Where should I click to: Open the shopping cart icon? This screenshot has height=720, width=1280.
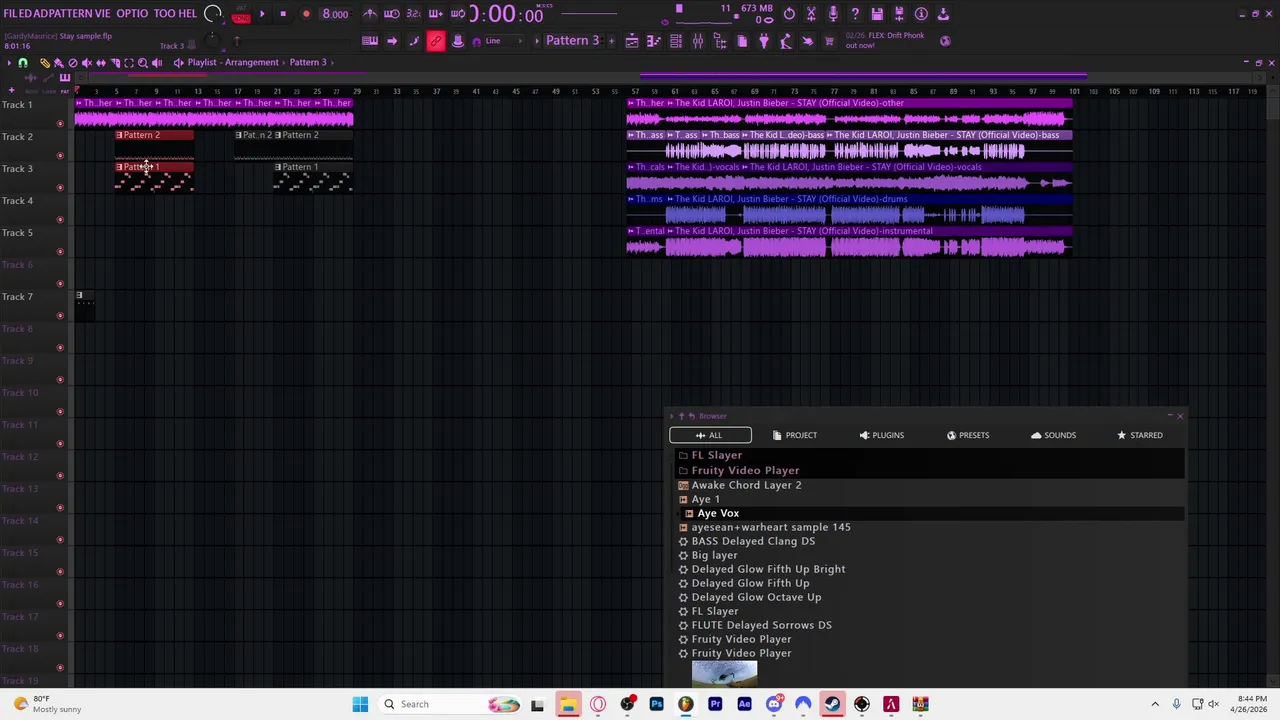click(829, 41)
